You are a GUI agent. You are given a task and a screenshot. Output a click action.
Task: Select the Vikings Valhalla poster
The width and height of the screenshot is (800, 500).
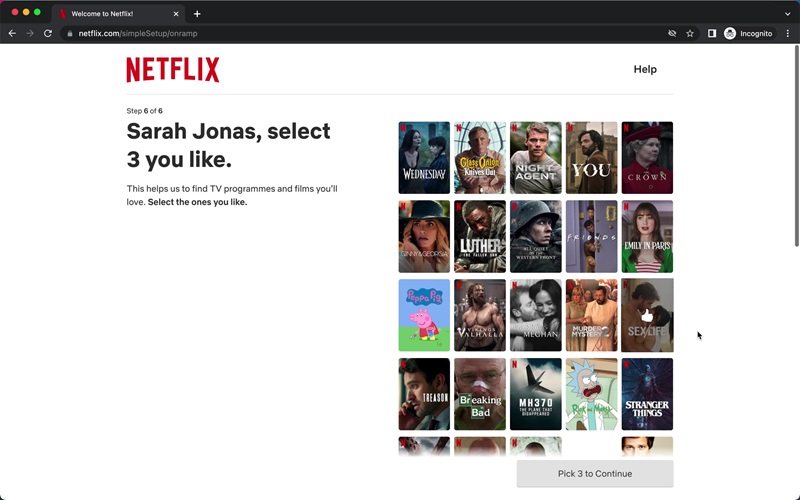[480, 315]
